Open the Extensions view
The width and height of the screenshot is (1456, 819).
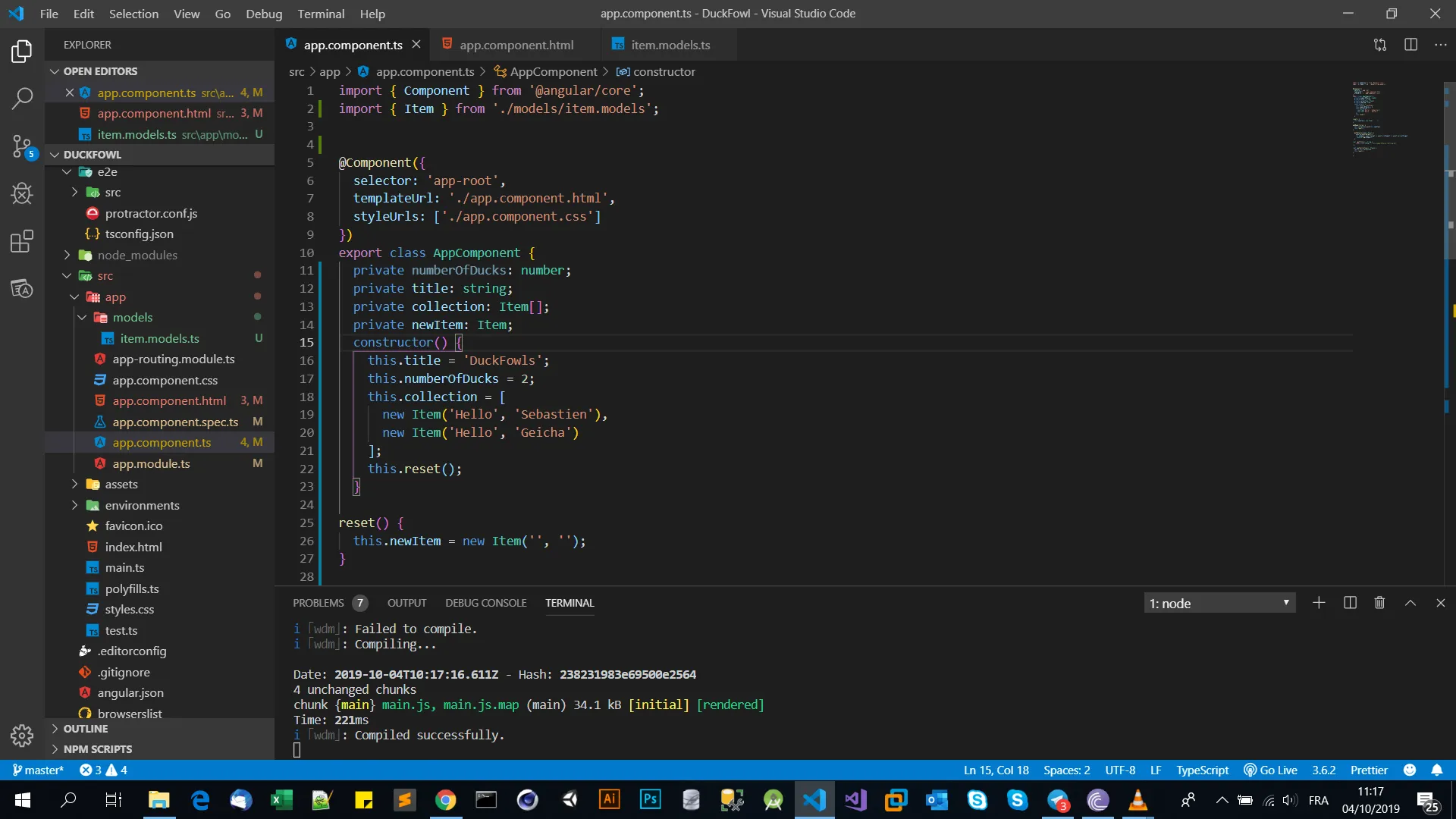click(x=22, y=242)
